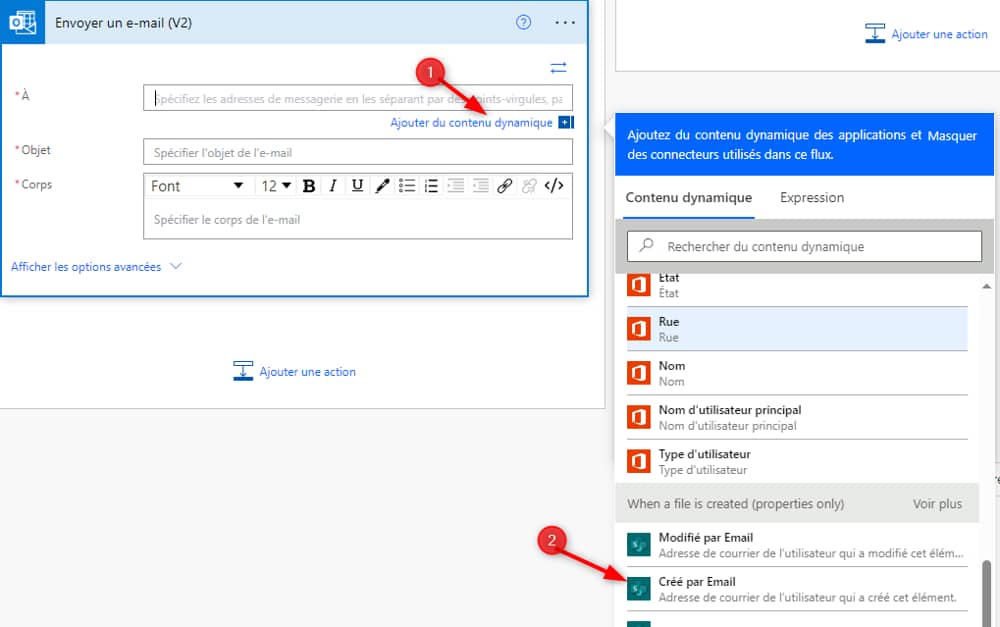Insert a numbered list in Corps
1000x627 pixels.
[x=431, y=186]
